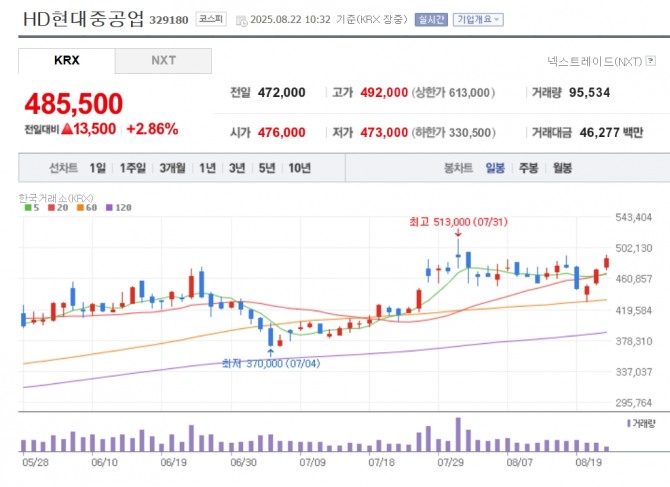
Task: Click the stock name HD현대중공업
Action: pos(83,19)
